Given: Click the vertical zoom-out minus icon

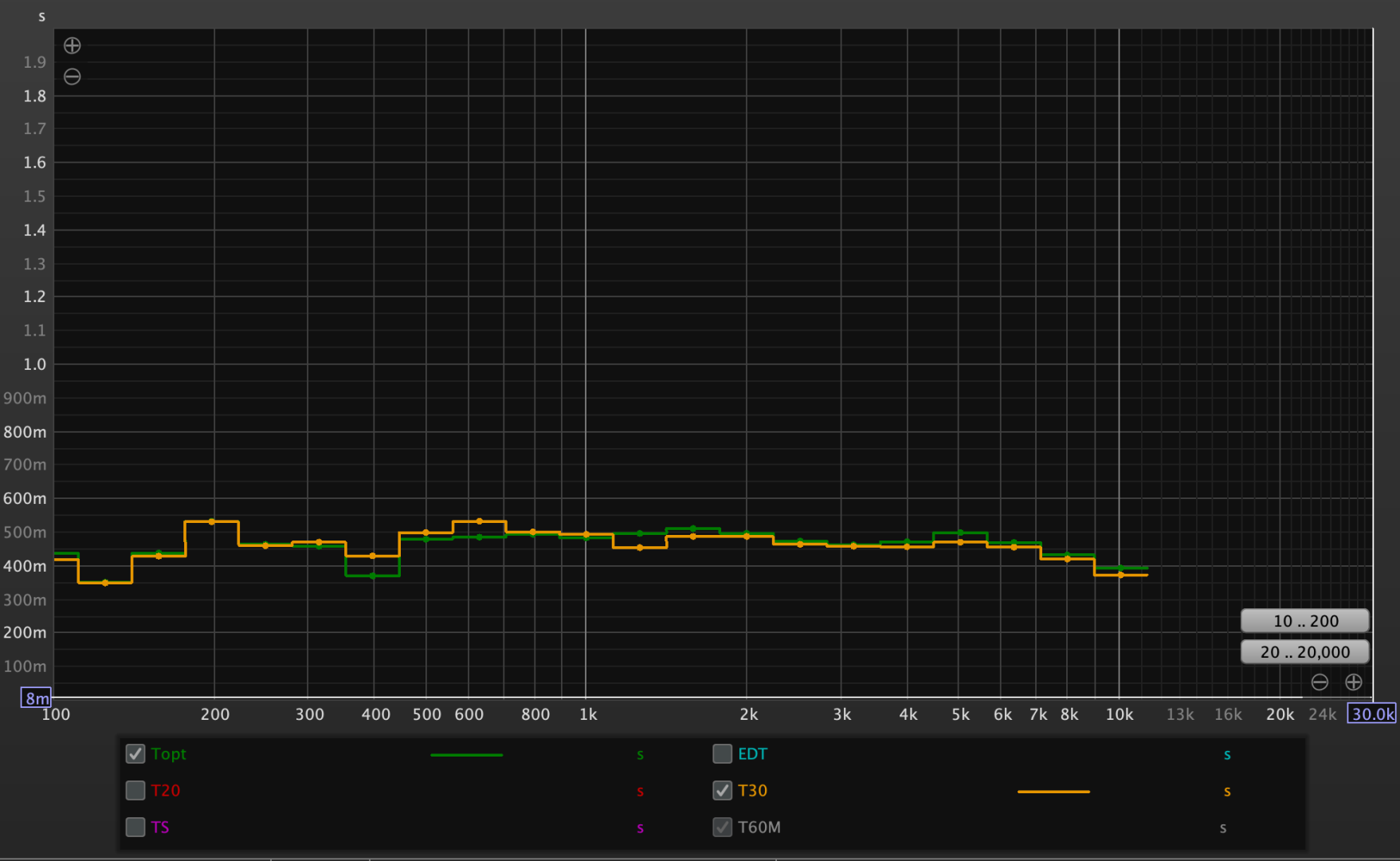Looking at the screenshot, I should [73, 77].
